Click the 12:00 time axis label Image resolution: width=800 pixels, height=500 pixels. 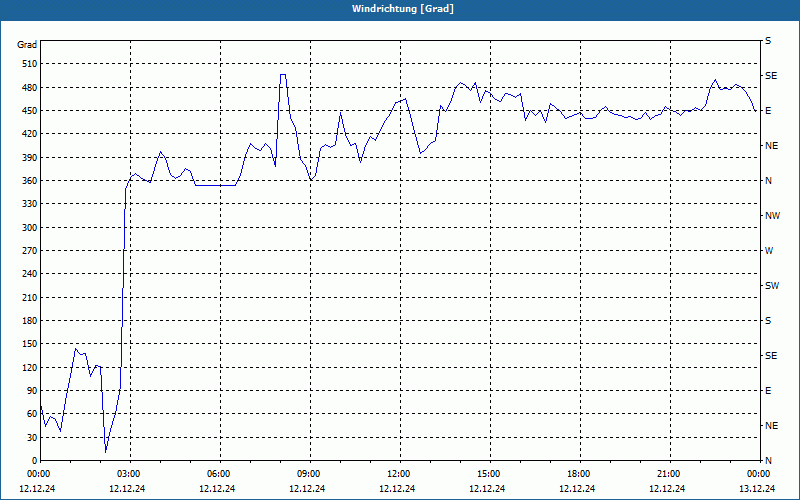click(400, 473)
